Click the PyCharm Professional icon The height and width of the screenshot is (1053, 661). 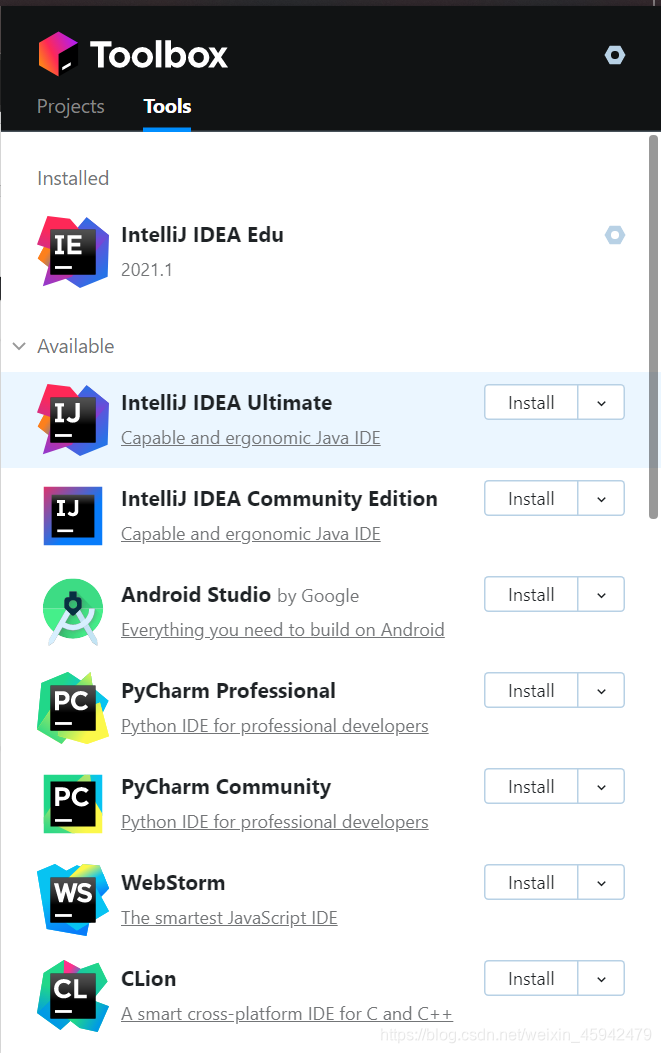73,708
